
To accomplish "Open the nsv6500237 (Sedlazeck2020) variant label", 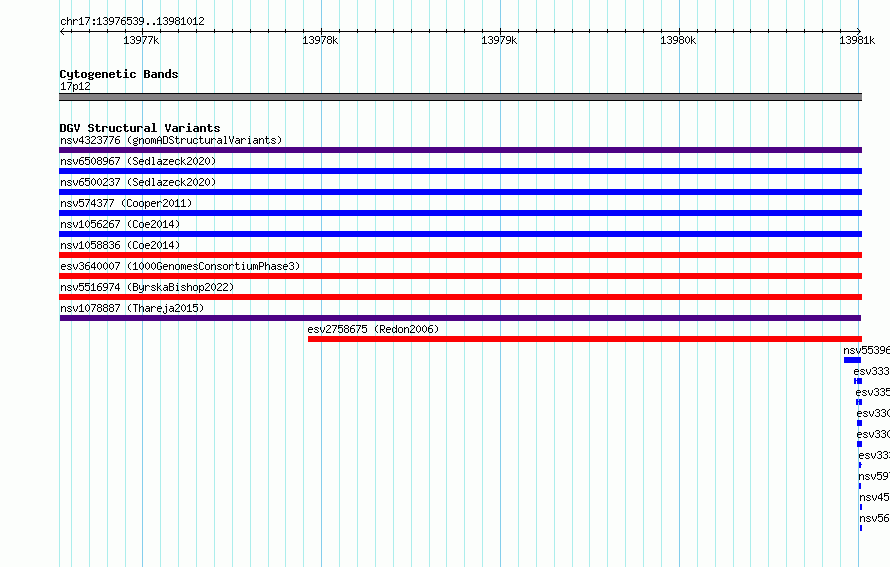I will (138, 182).
